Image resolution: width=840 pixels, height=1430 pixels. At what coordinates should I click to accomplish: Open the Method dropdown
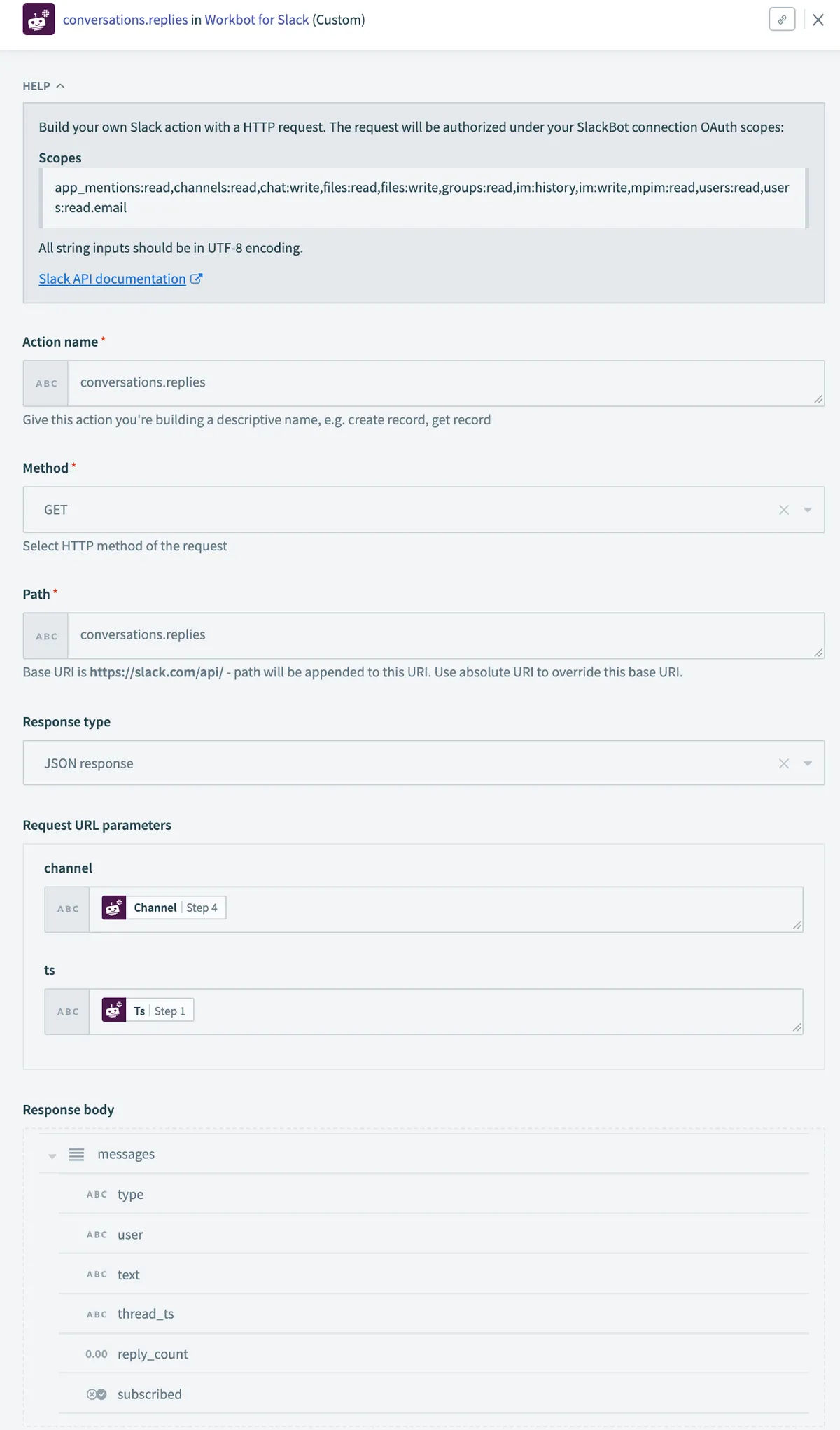click(x=808, y=510)
